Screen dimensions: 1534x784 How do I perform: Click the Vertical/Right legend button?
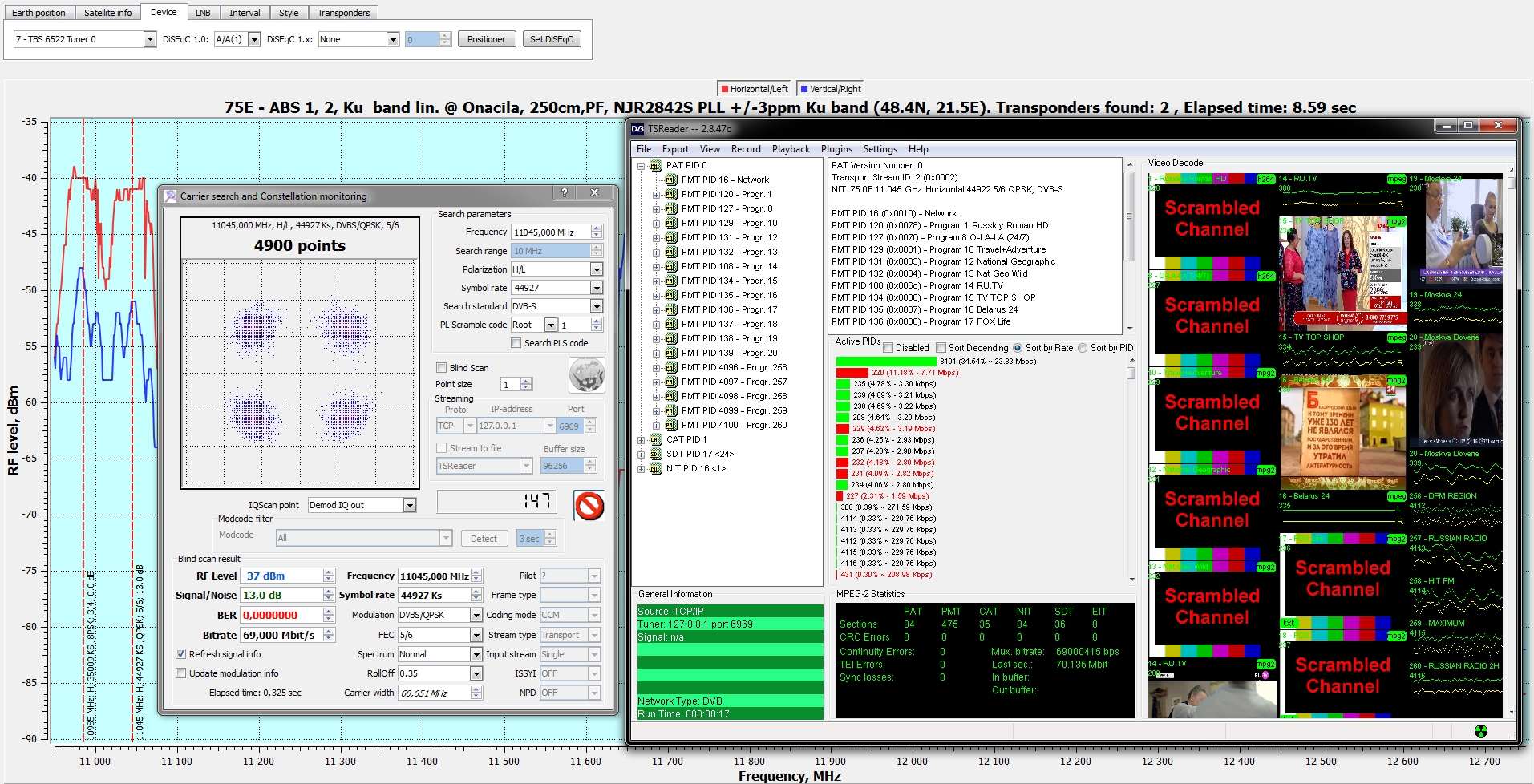[831, 89]
